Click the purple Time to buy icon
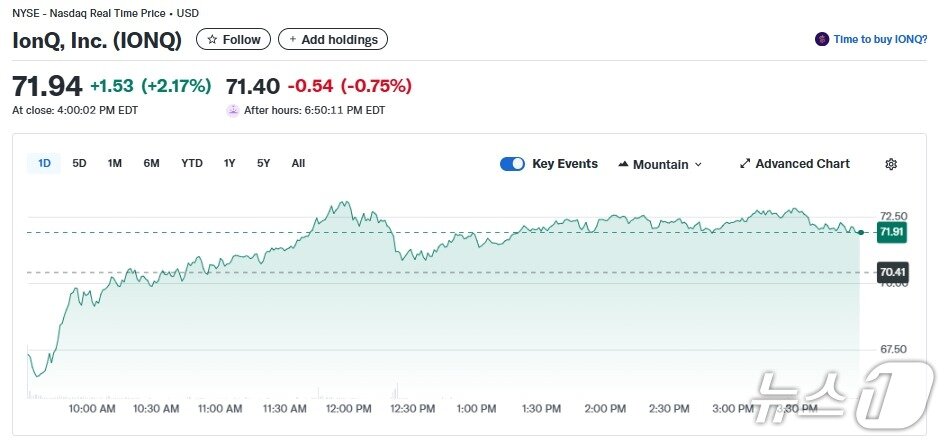Image resolution: width=948 pixels, height=443 pixels. (822, 40)
